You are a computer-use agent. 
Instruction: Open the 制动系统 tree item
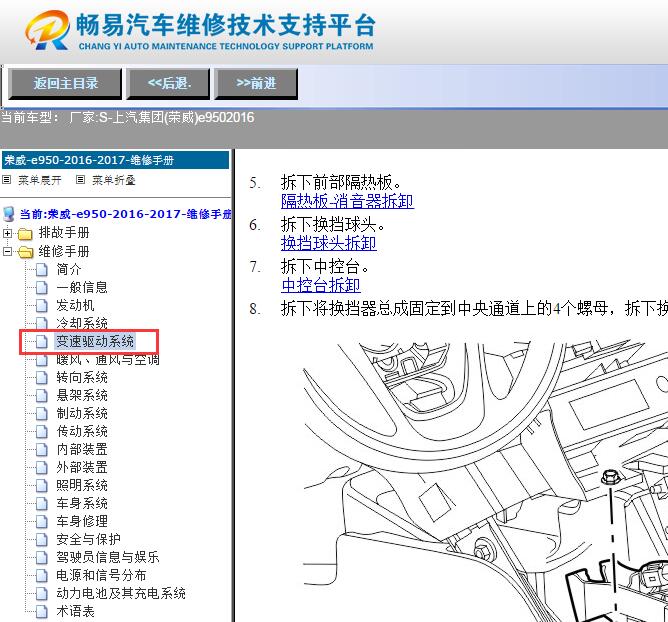pos(82,413)
